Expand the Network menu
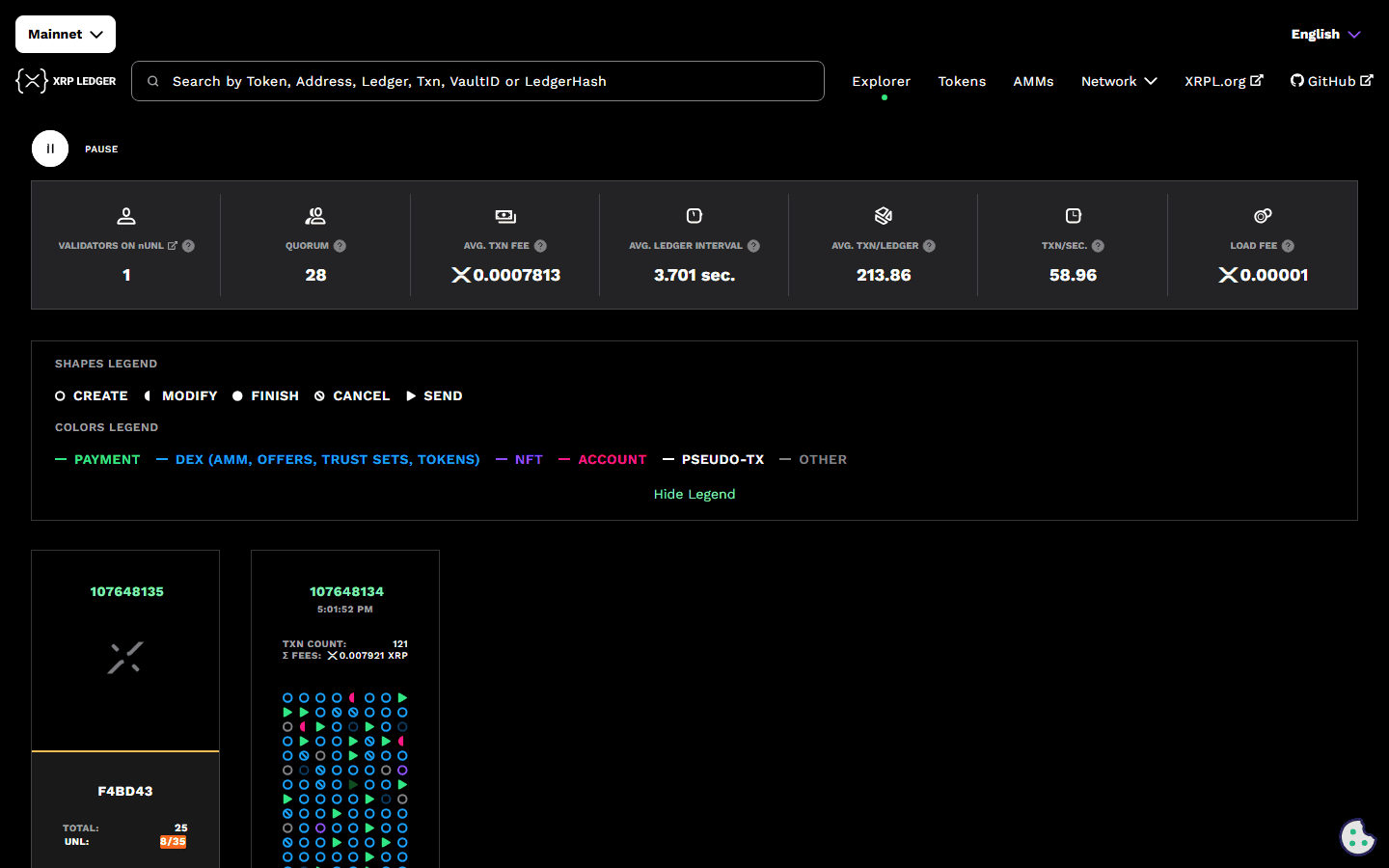 point(1119,81)
